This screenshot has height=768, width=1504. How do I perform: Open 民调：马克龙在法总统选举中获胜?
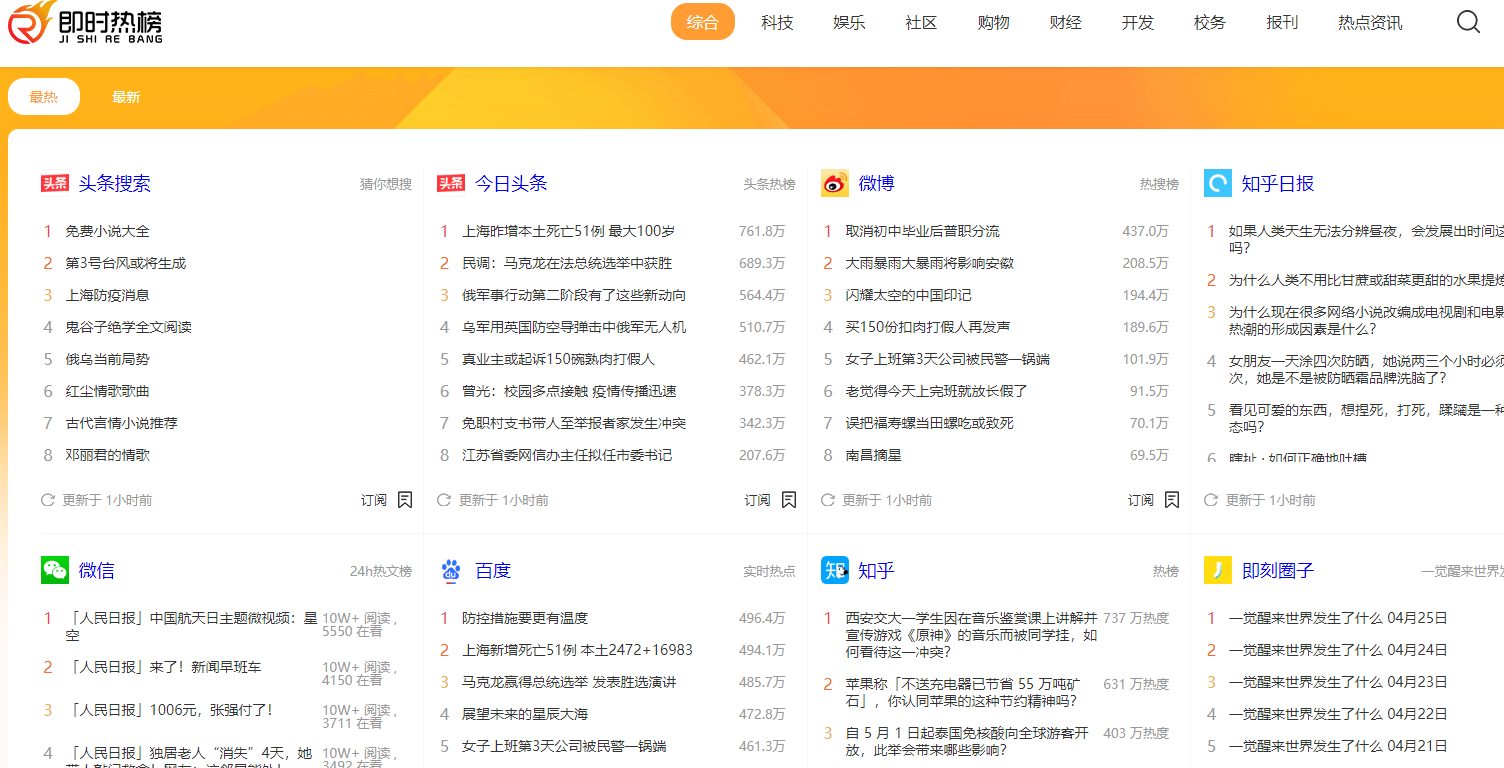[567, 263]
